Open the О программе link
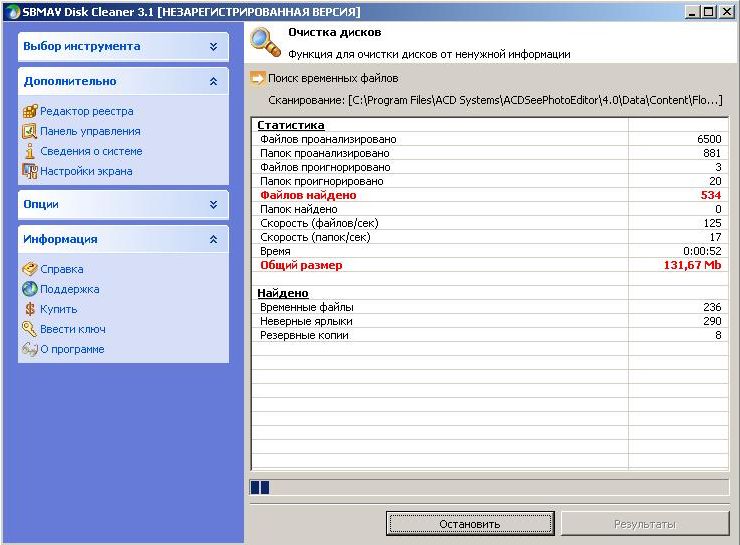Screen dimensions: 740x545 72,349
